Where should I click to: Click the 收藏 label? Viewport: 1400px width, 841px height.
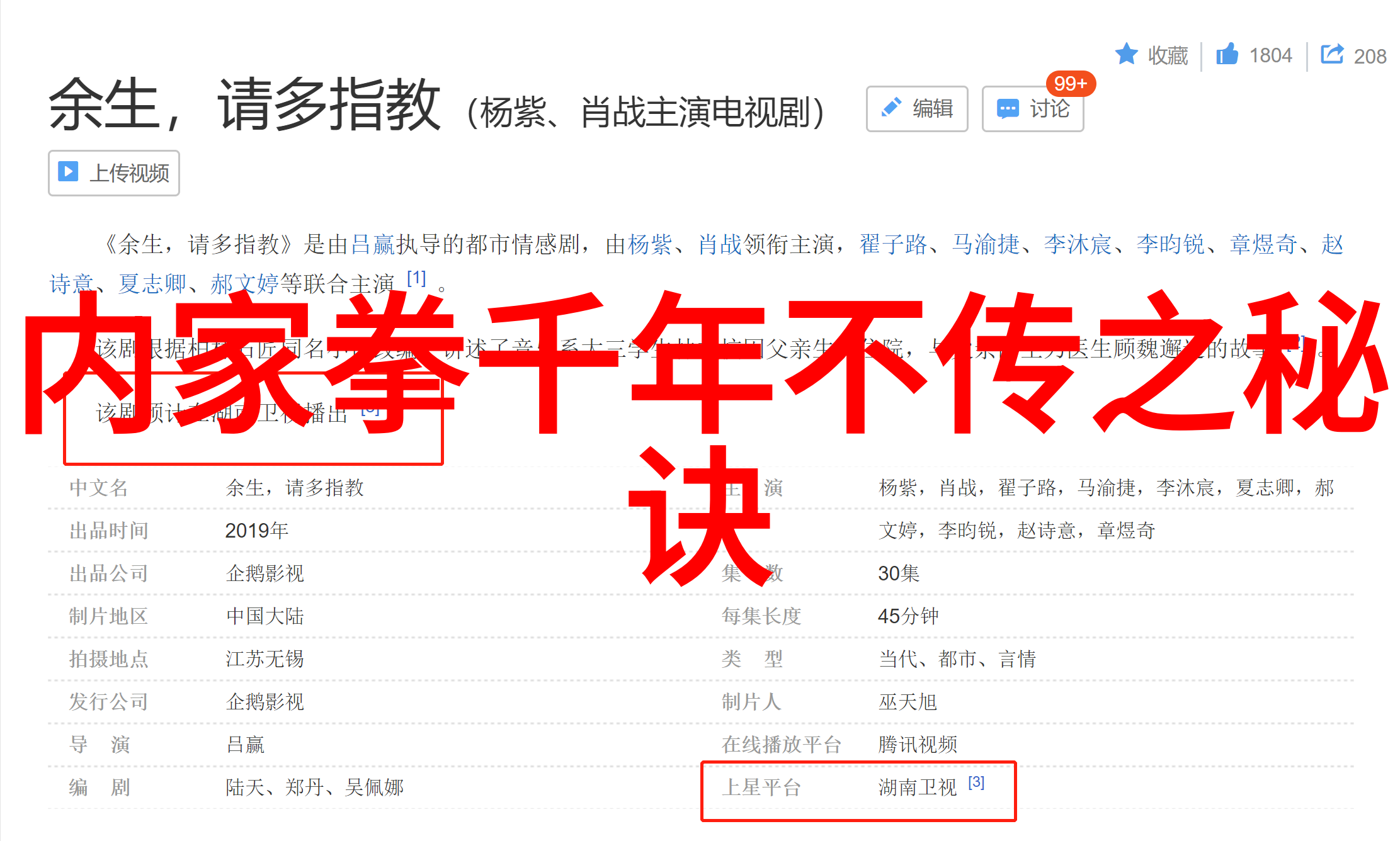(1168, 55)
